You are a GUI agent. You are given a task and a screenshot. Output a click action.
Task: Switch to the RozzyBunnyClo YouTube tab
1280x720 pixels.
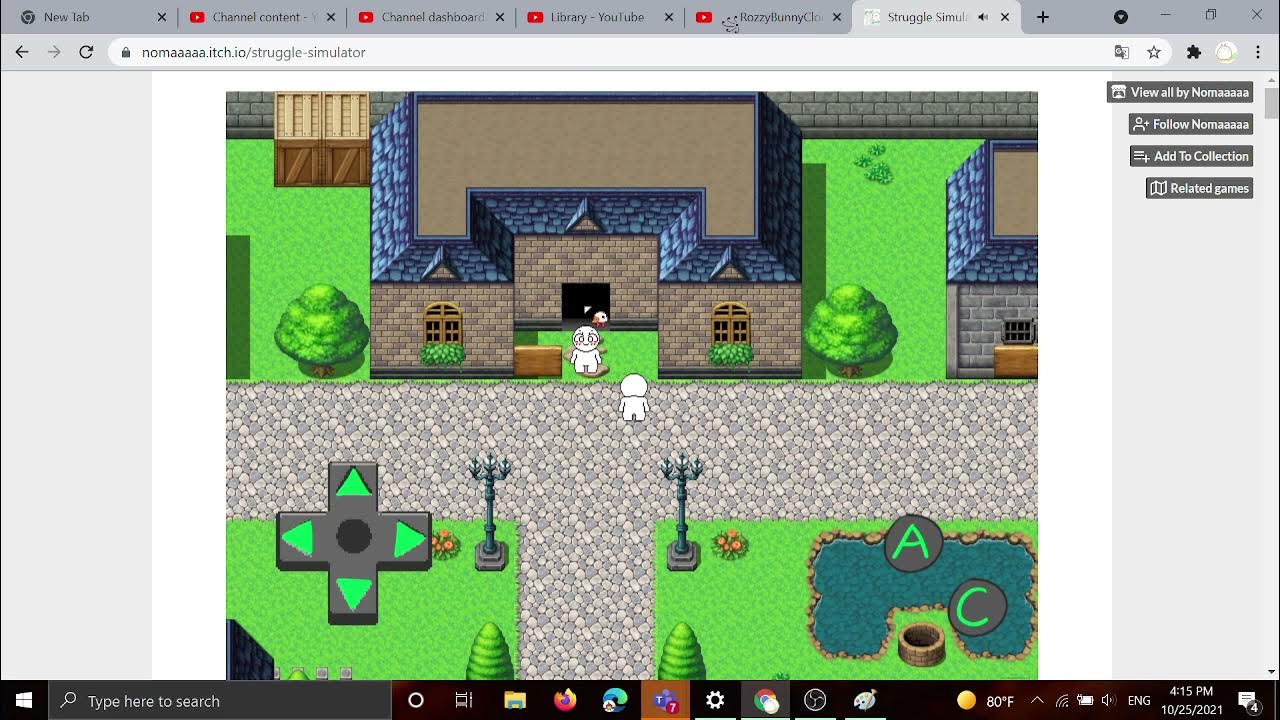tap(769, 17)
